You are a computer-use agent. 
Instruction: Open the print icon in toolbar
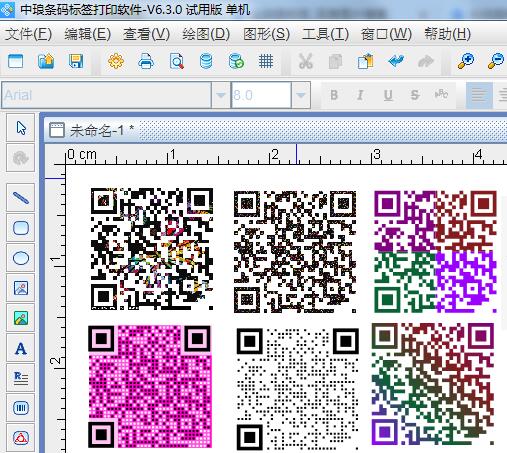click(146, 61)
